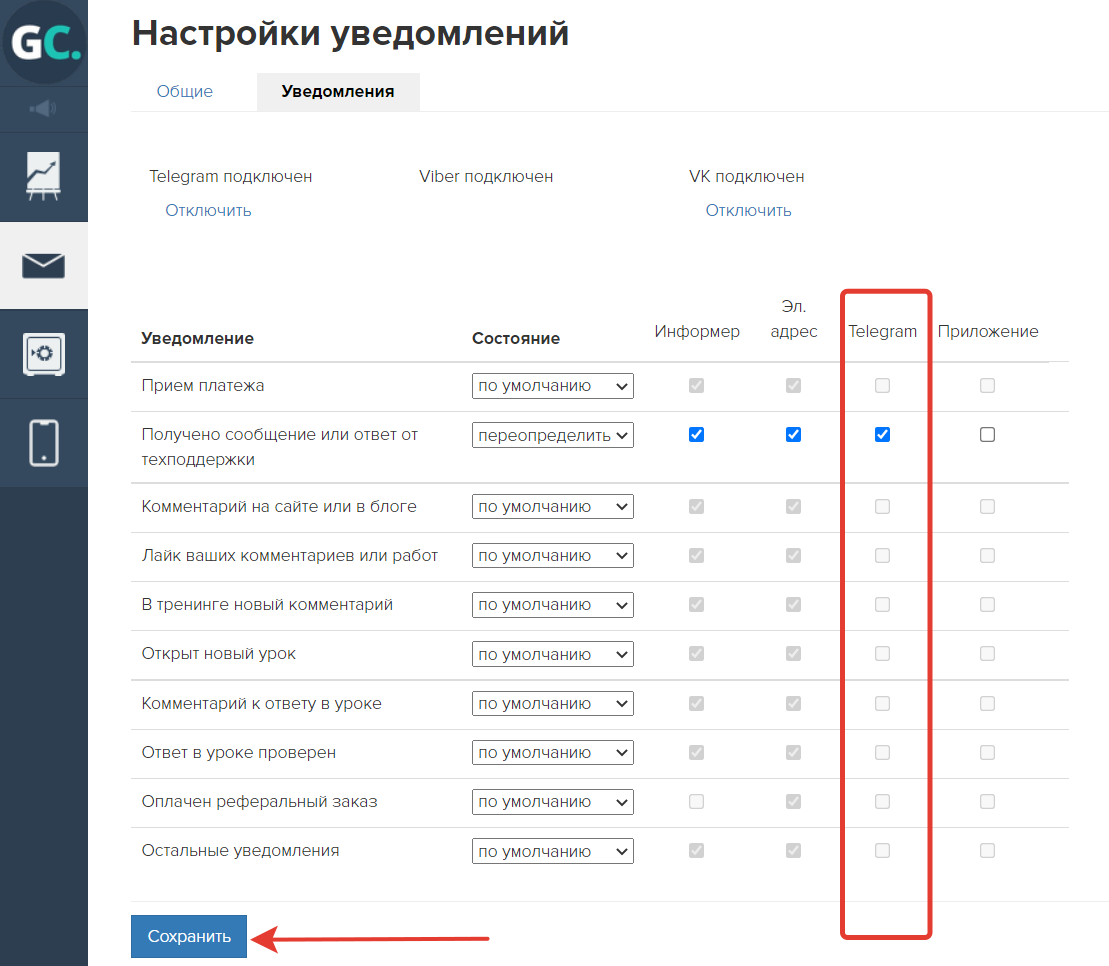
Task: Switch to the Общие tab
Action: [x=185, y=91]
